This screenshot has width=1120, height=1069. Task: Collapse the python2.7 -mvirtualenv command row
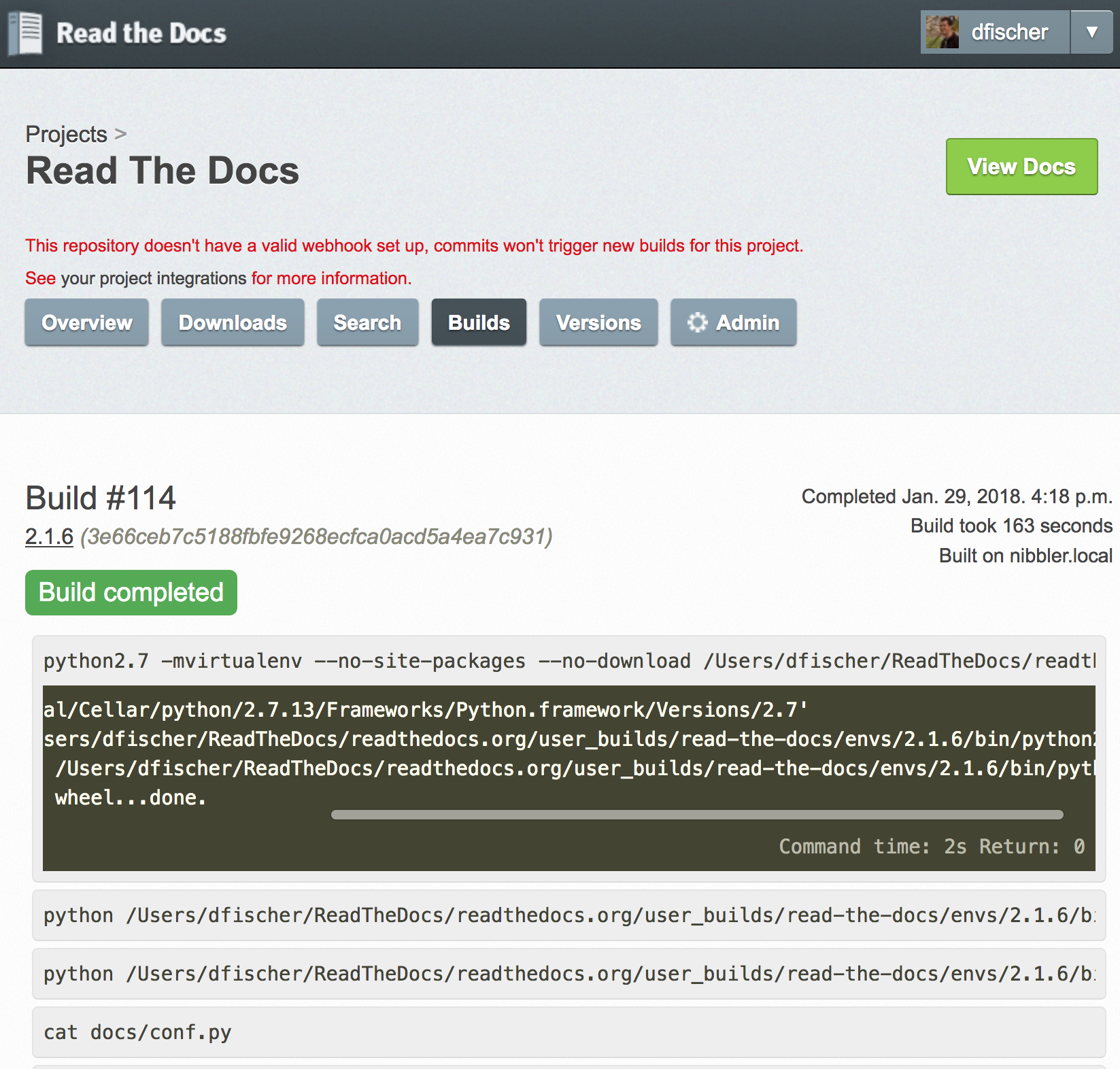pos(569,661)
